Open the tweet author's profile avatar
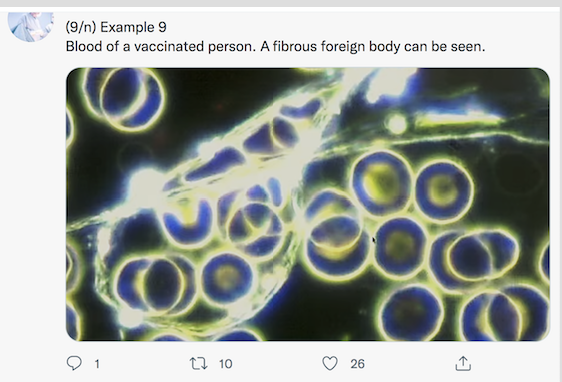Image resolution: width=562 pixels, height=382 pixels. click(31, 26)
